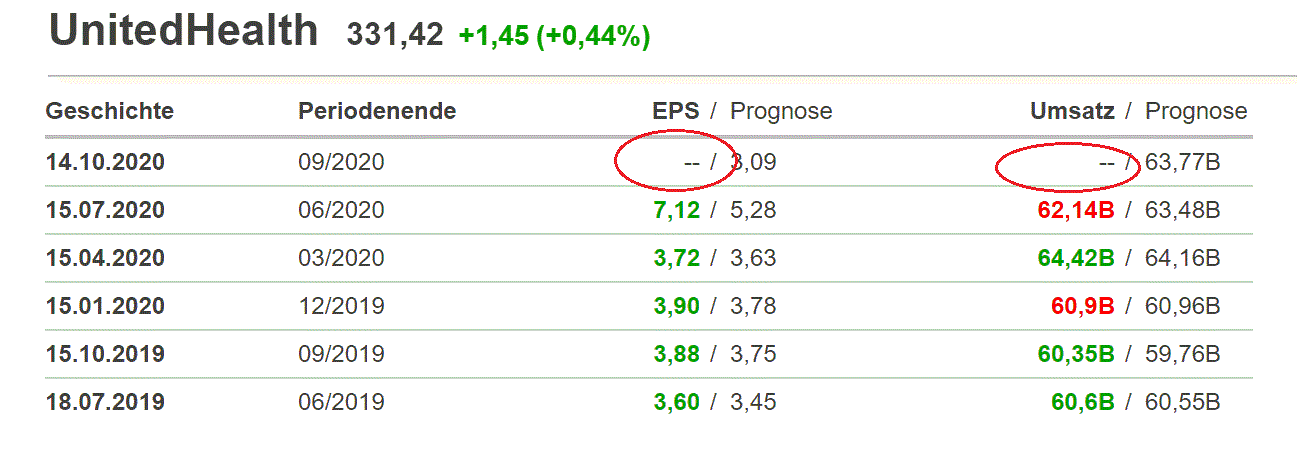1307x471 pixels.
Task: Click the EPS column header
Action: [675, 111]
